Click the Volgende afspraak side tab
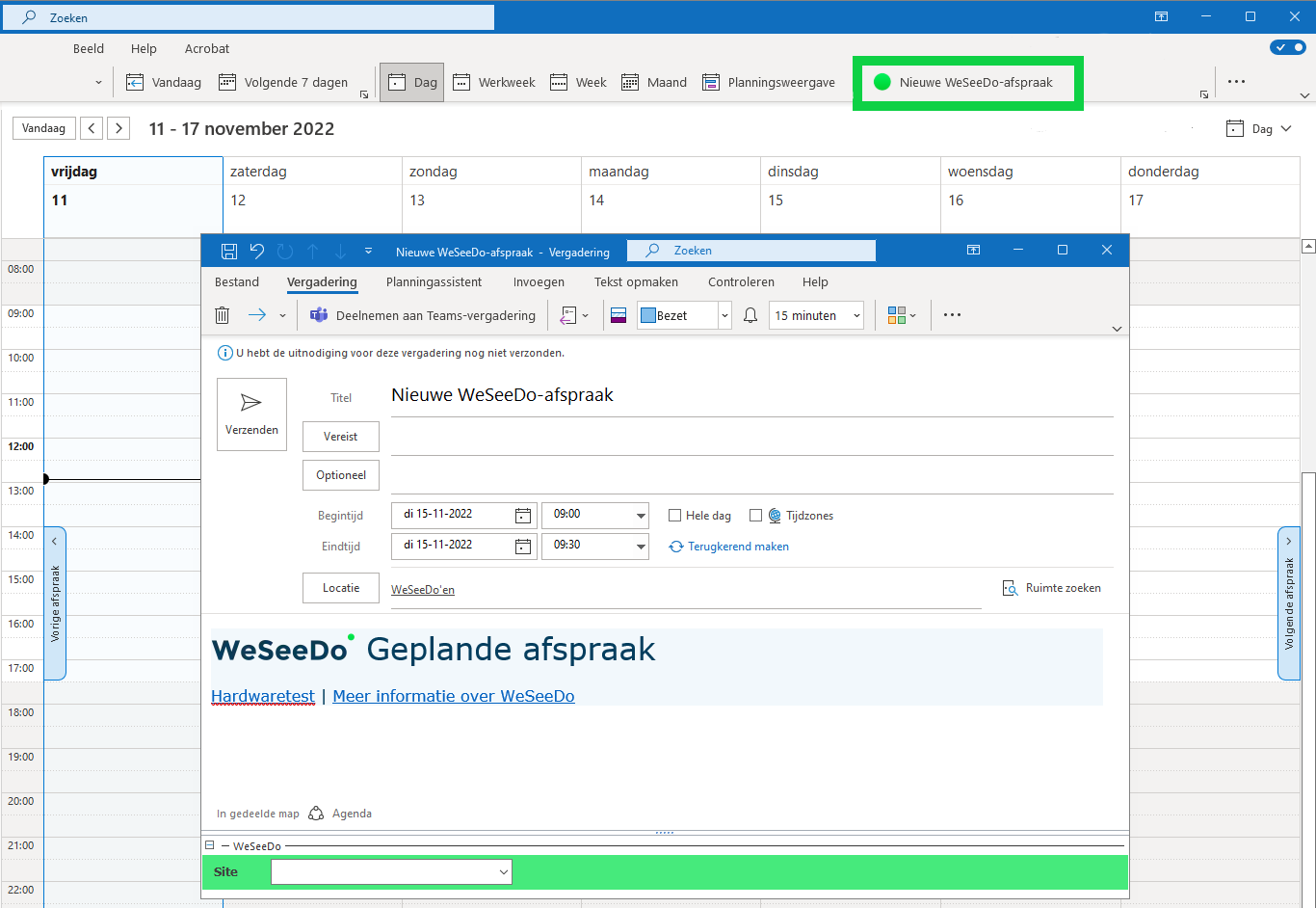This screenshot has height=908, width=1316. pyautogui.click(x=1289, y=603)
